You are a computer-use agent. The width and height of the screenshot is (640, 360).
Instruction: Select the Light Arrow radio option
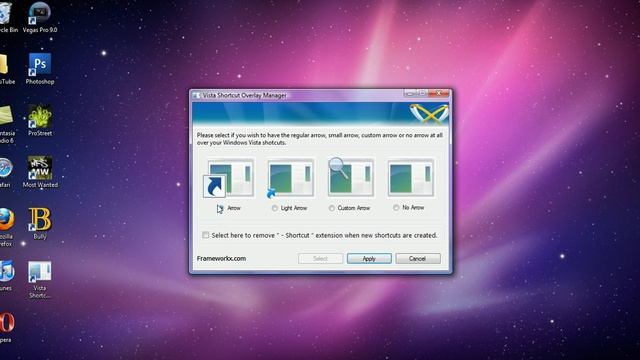275,208
